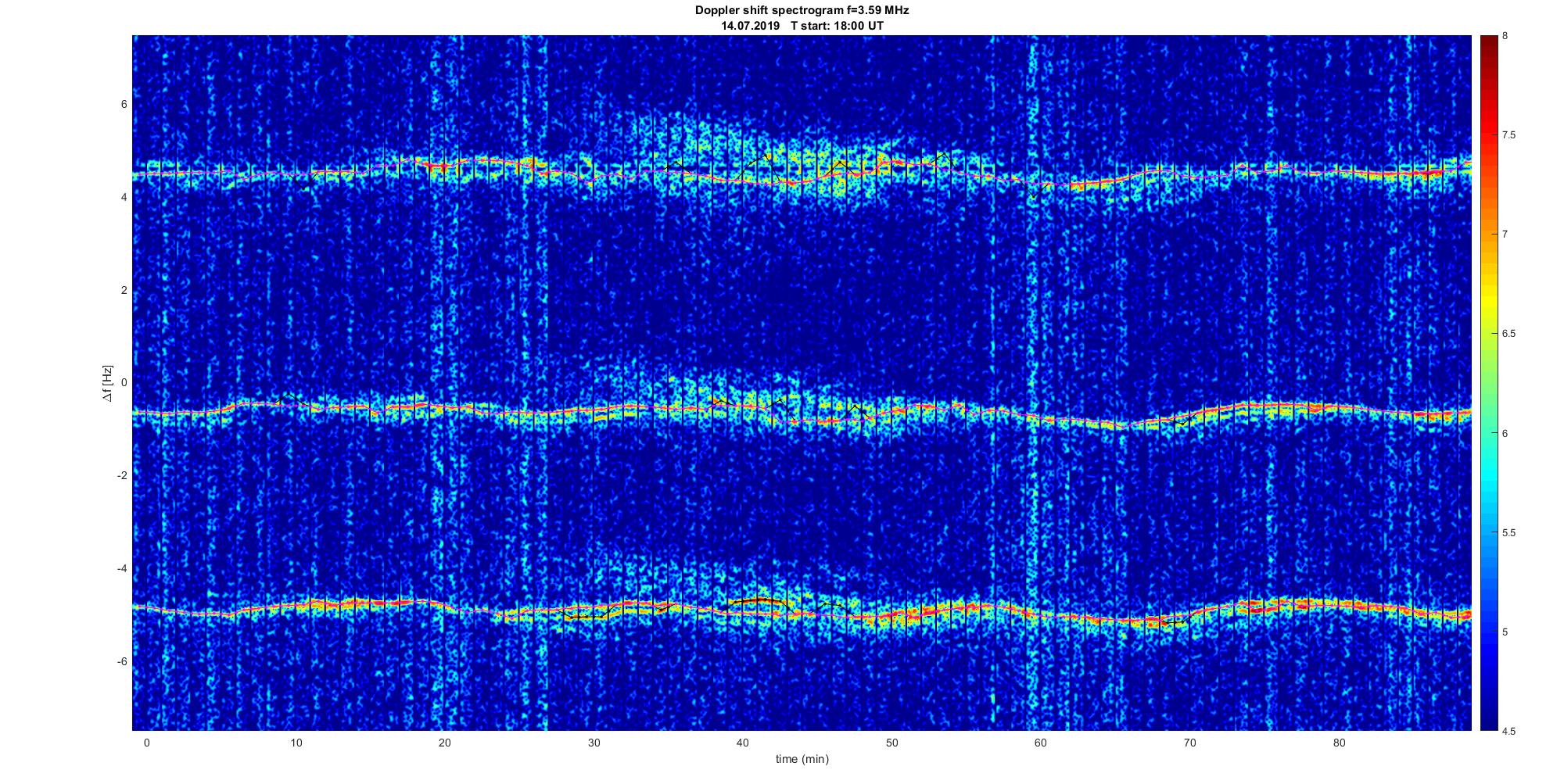Click the colorbar tick label '5'
Image resolution: width=1564 pixels, height=784 pixels.
click(x=1505, y=632)
